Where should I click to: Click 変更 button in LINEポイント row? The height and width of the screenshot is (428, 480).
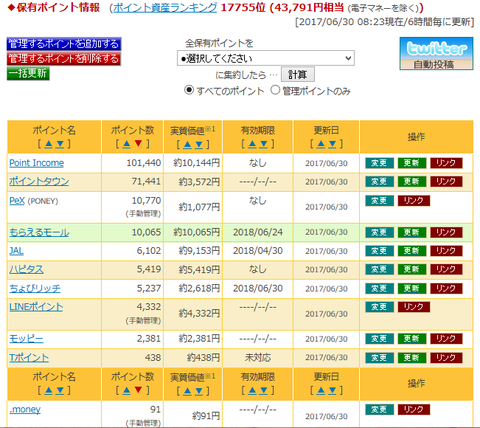(x=379, y=307)
